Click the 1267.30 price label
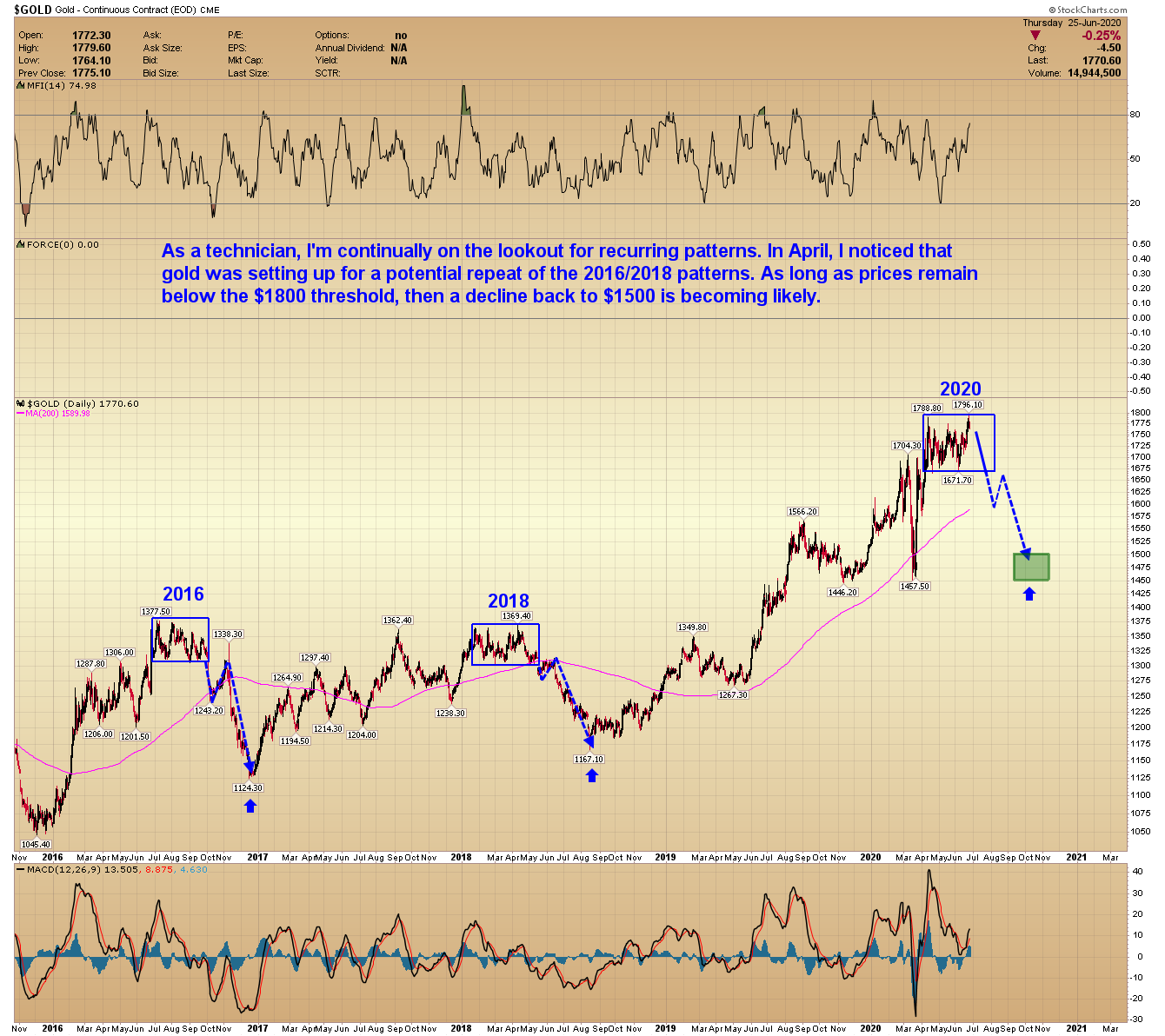 [x=732, y=694]
